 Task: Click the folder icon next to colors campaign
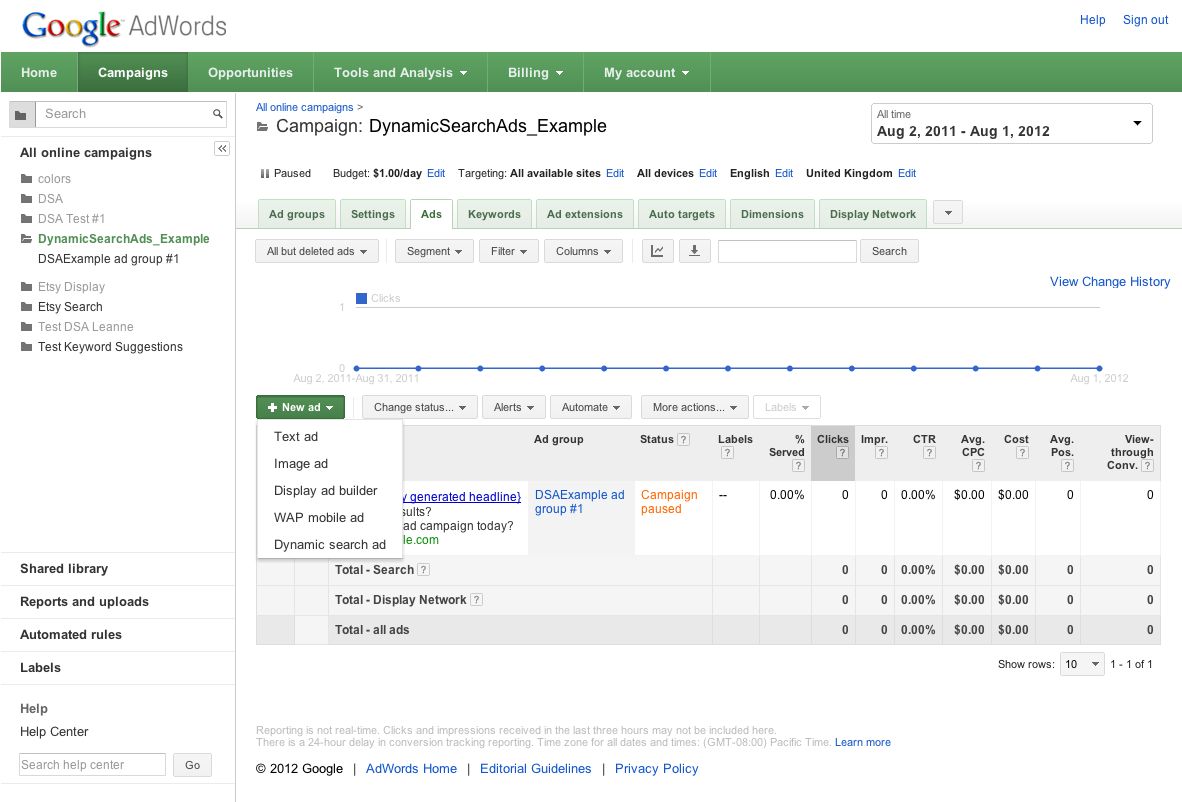tap(26, 179)
